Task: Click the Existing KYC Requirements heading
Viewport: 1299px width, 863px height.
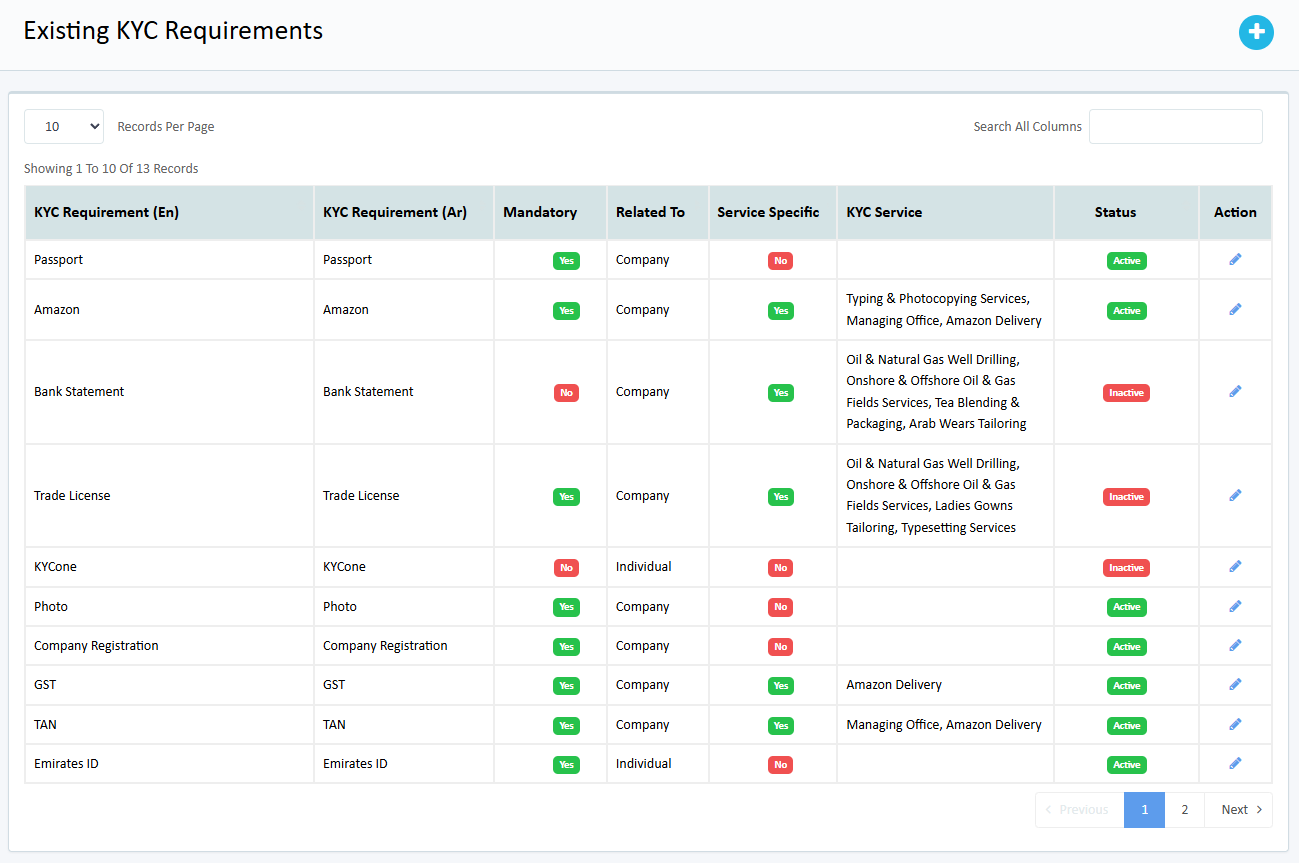Action: pos(173,31)
